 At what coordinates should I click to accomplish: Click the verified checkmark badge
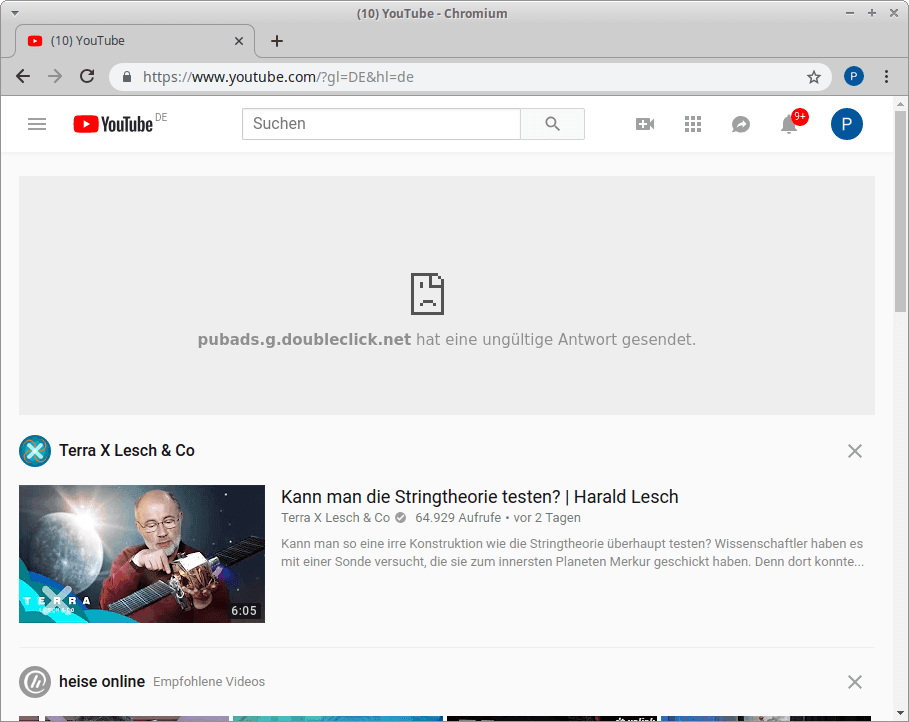click(401, 518)
